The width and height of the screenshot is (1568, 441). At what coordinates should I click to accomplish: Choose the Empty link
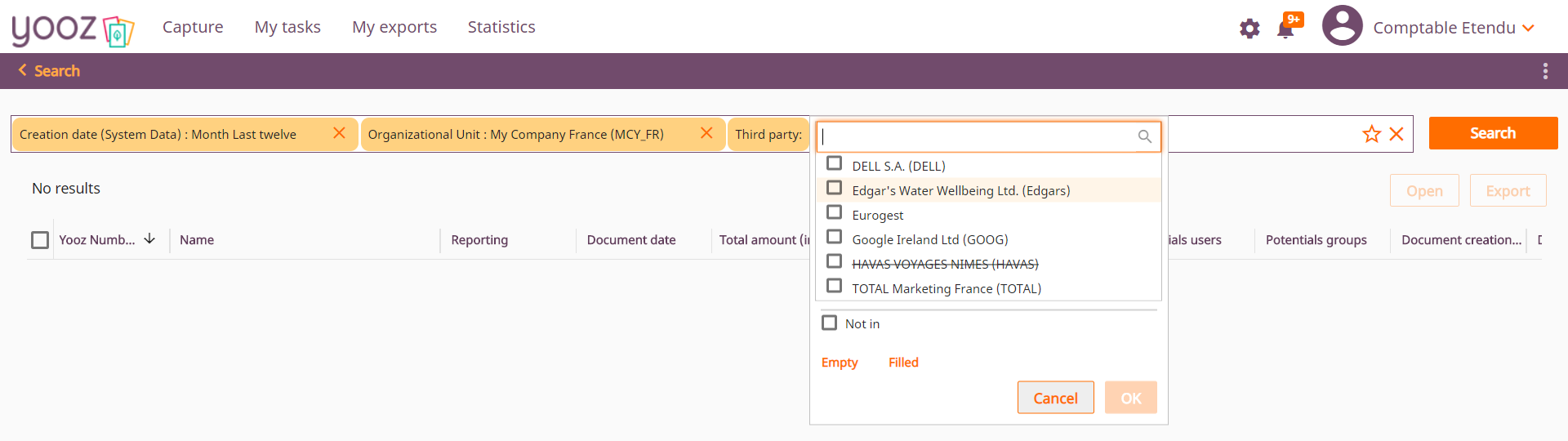point(840,363)
